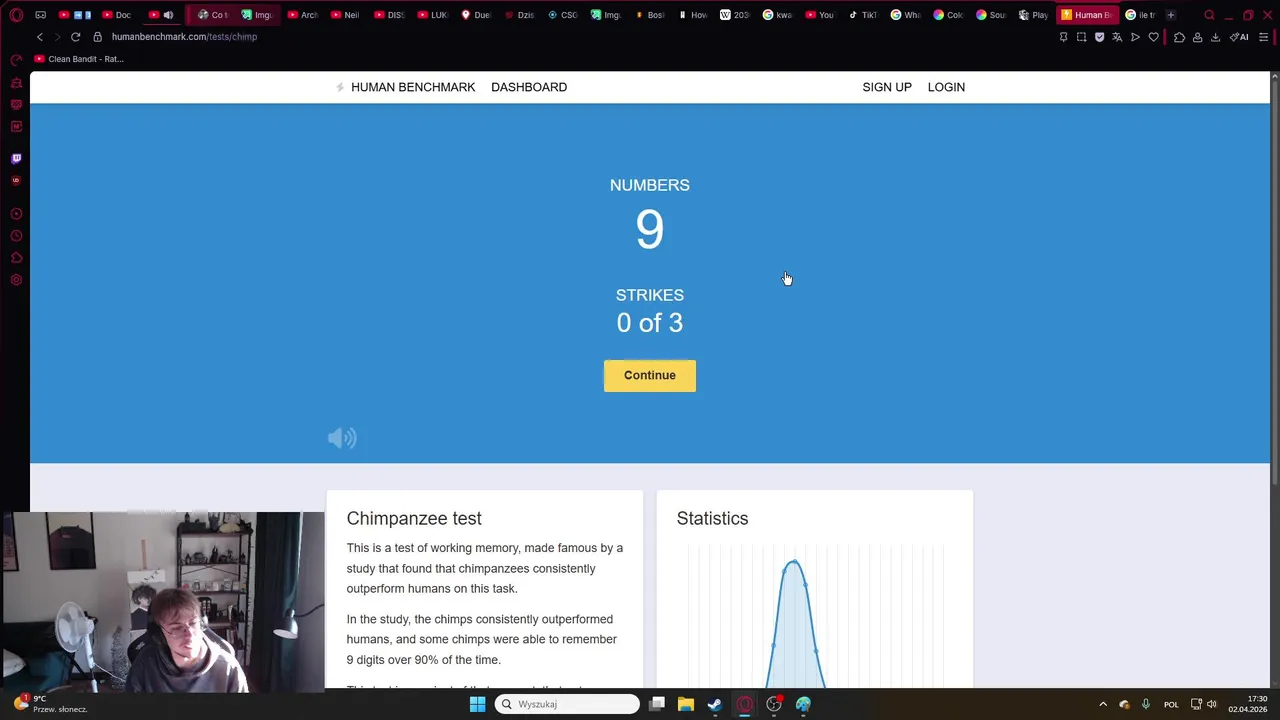Open the profile account icon
This screenshot has width=1280, height=720.
point(1197,37)
